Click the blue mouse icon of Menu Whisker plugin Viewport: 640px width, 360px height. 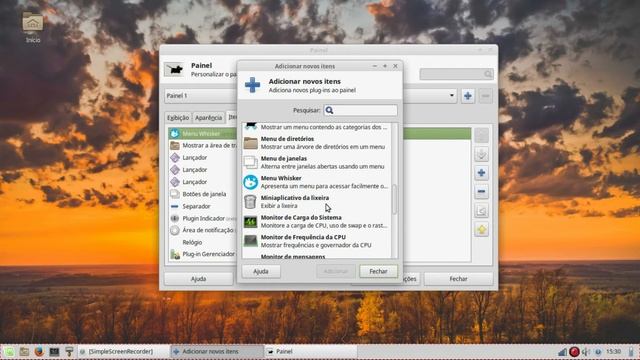coord(251,182)
